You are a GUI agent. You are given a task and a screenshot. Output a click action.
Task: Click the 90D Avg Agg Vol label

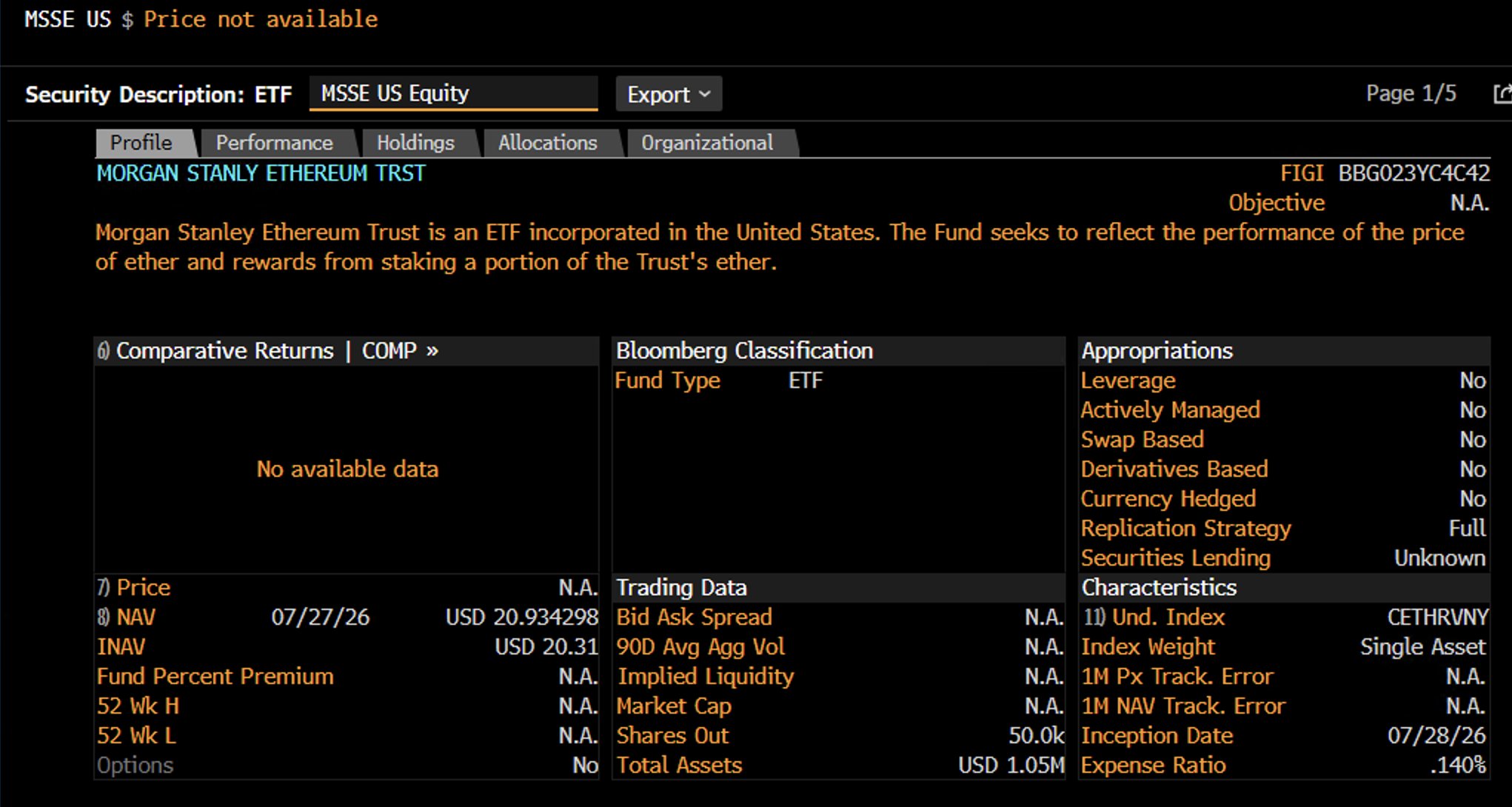click(x=700, y=646)
